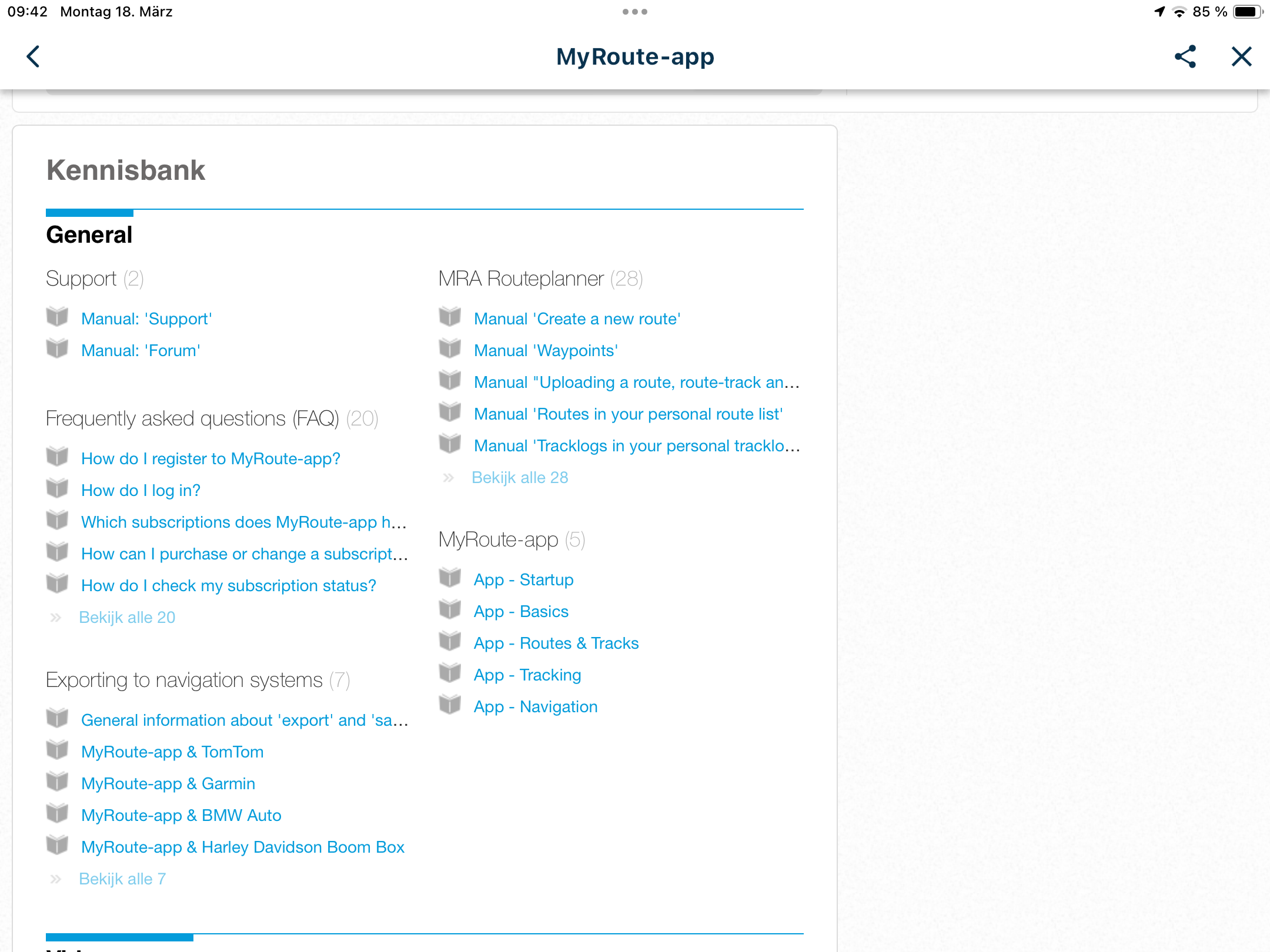Click book icon beside Manual 'Create a new route'
Image resolution: width=1270 pixels, height=952 pixels.
click(450, 317)
